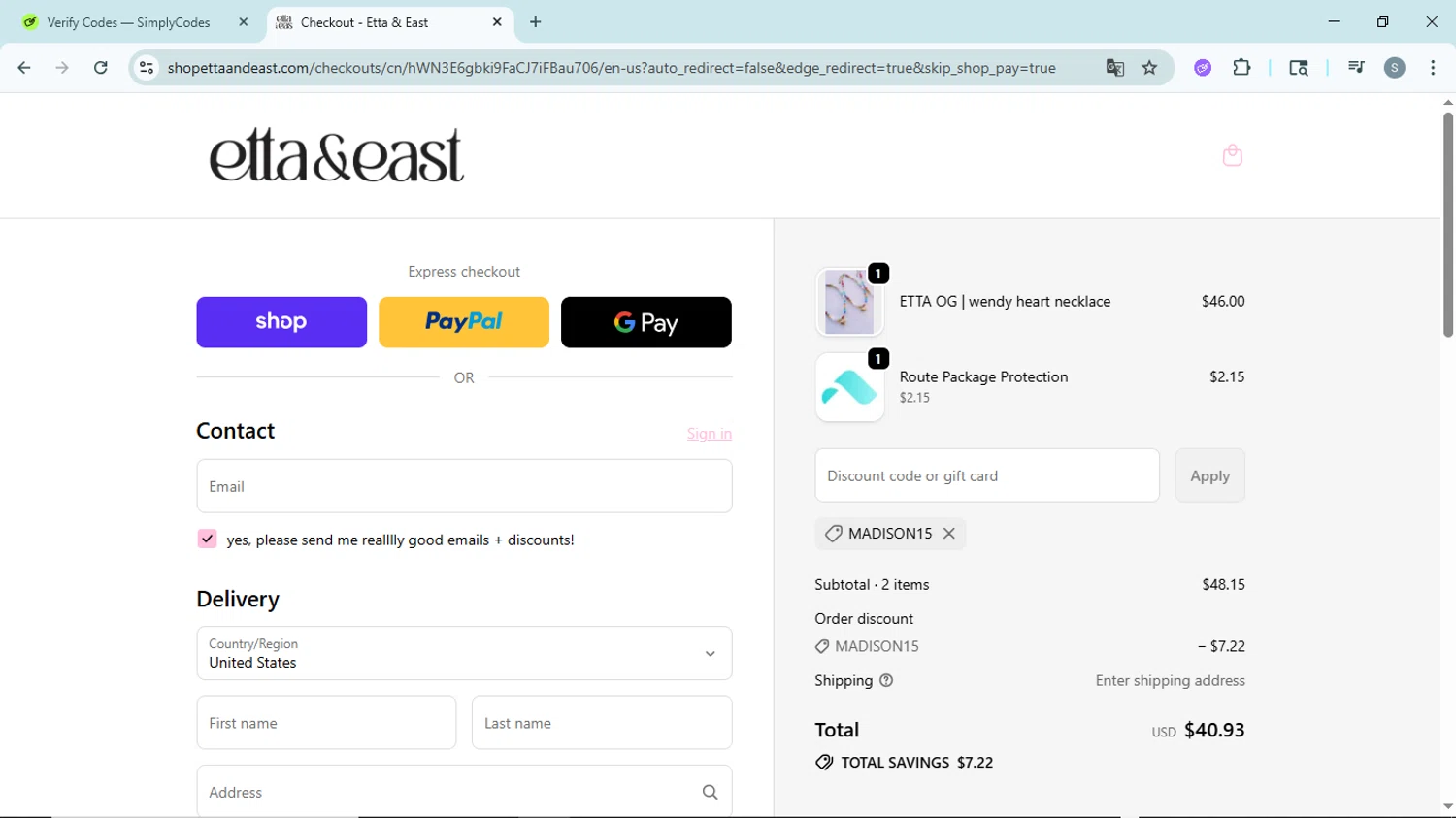
Task: Click the '$40.93' total amount
Action: (x=1214, y=730)
